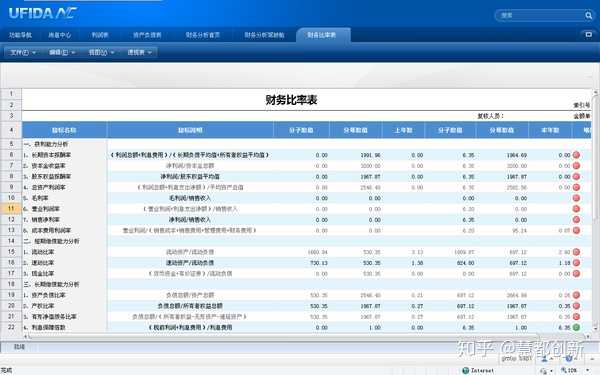Click the 负债总额/所有者权益总额 formula cell

point(190,306)
